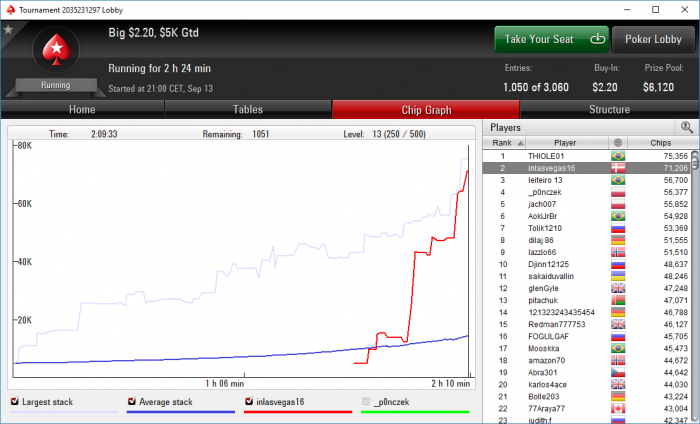Click chips value 75,356
This screenshot has height=424, width=700.
pos(675,156)
